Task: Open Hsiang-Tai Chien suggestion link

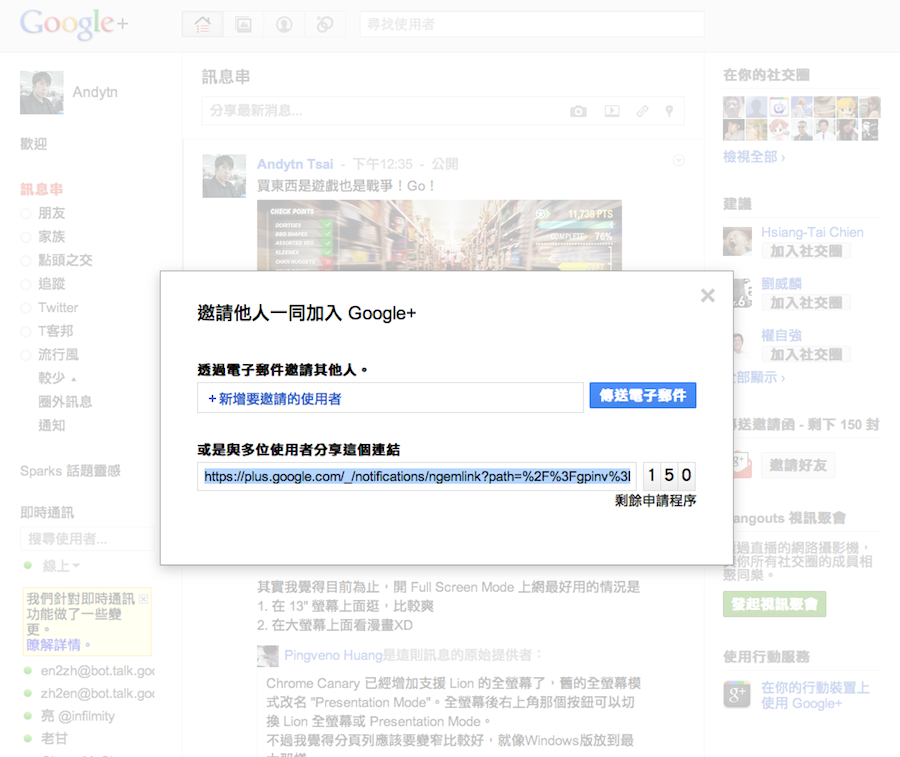Action: (x=812, y=232)
